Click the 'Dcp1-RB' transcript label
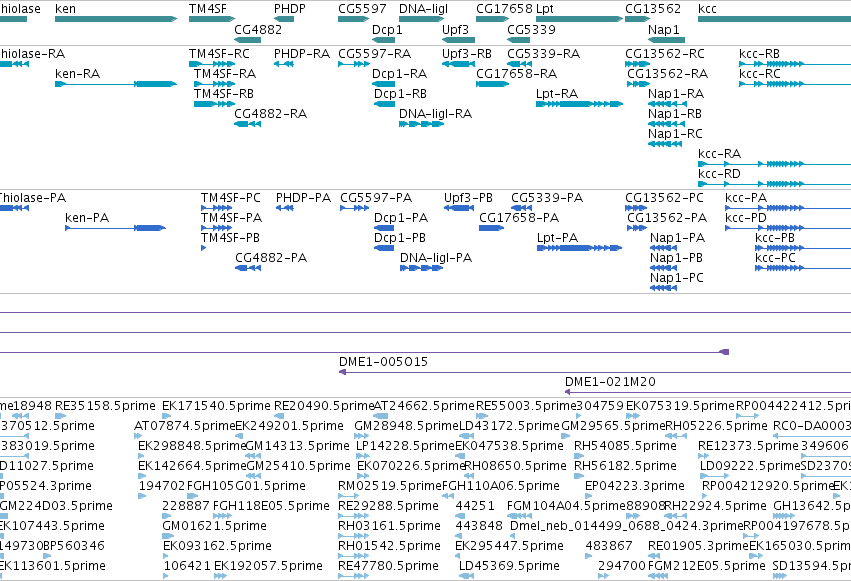The image size is (851, 581). 400,94
